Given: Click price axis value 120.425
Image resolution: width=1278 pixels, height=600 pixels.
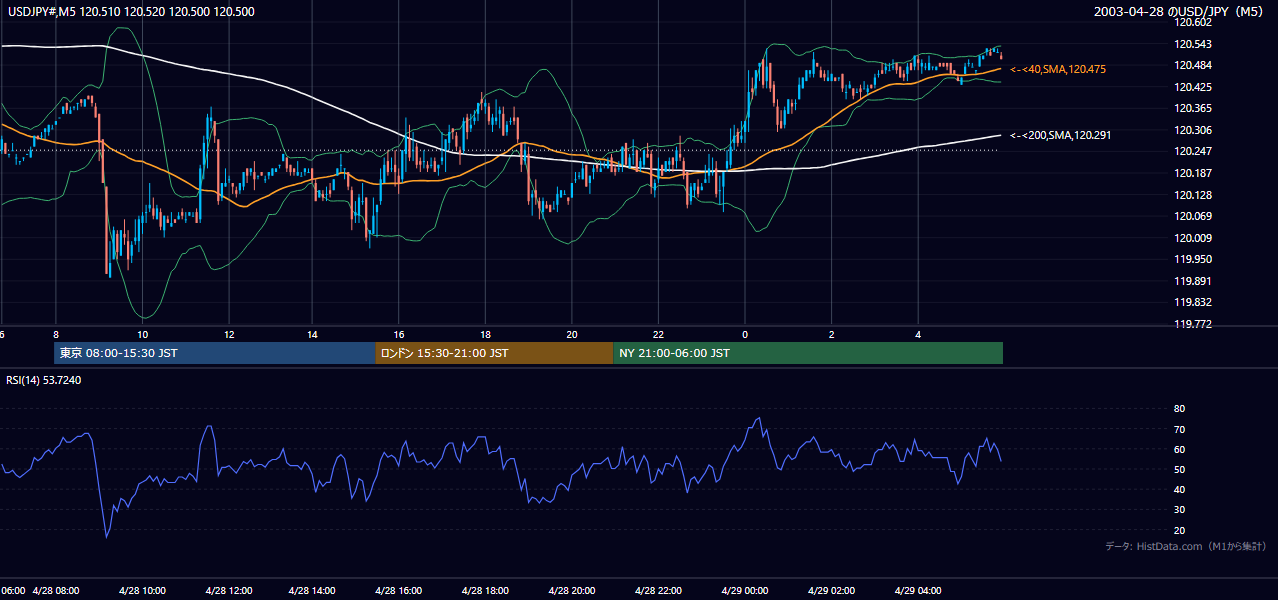Looking at the screenshot, I should pos(1192,87).
